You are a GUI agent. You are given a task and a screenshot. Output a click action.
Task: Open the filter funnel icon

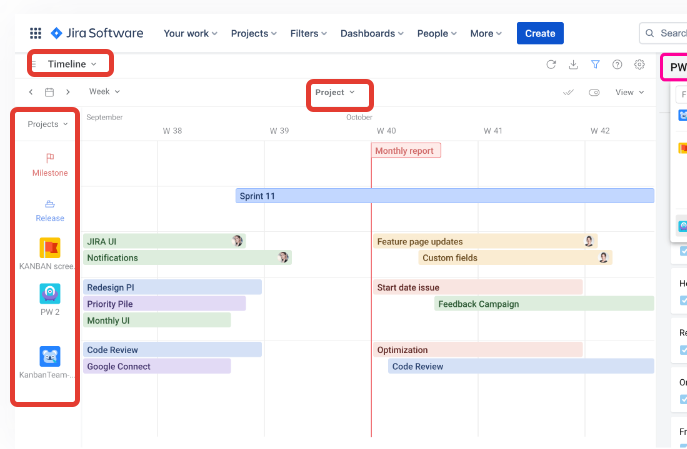(595, 64)
